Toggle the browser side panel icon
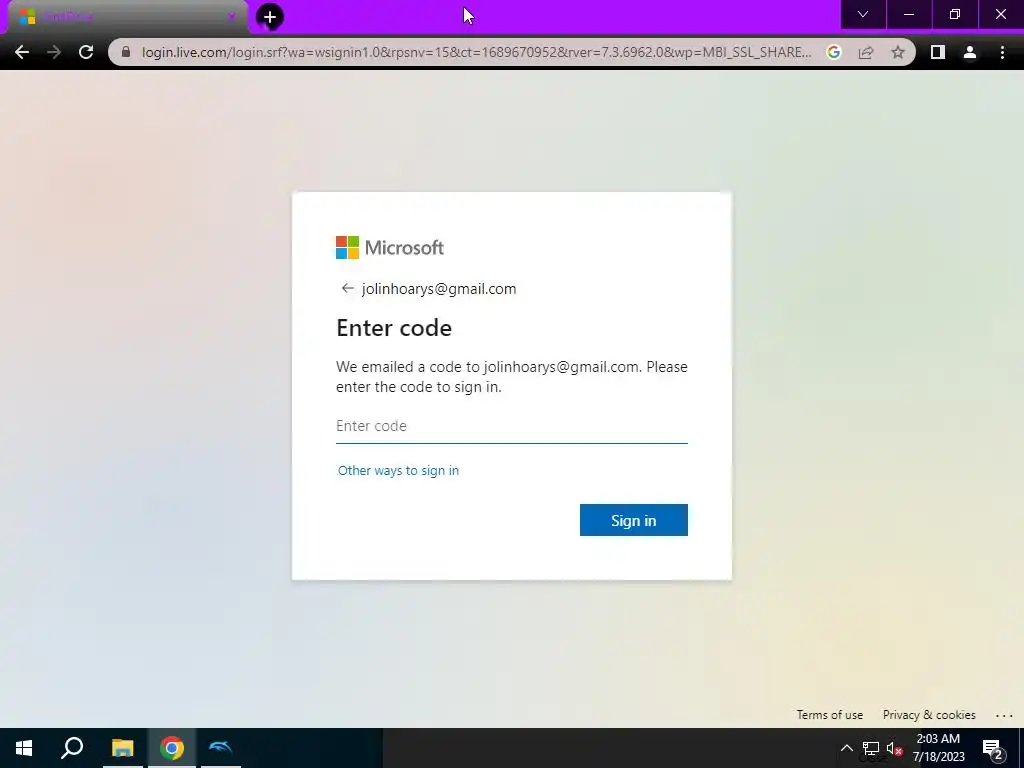 click(x=938, y=52)
